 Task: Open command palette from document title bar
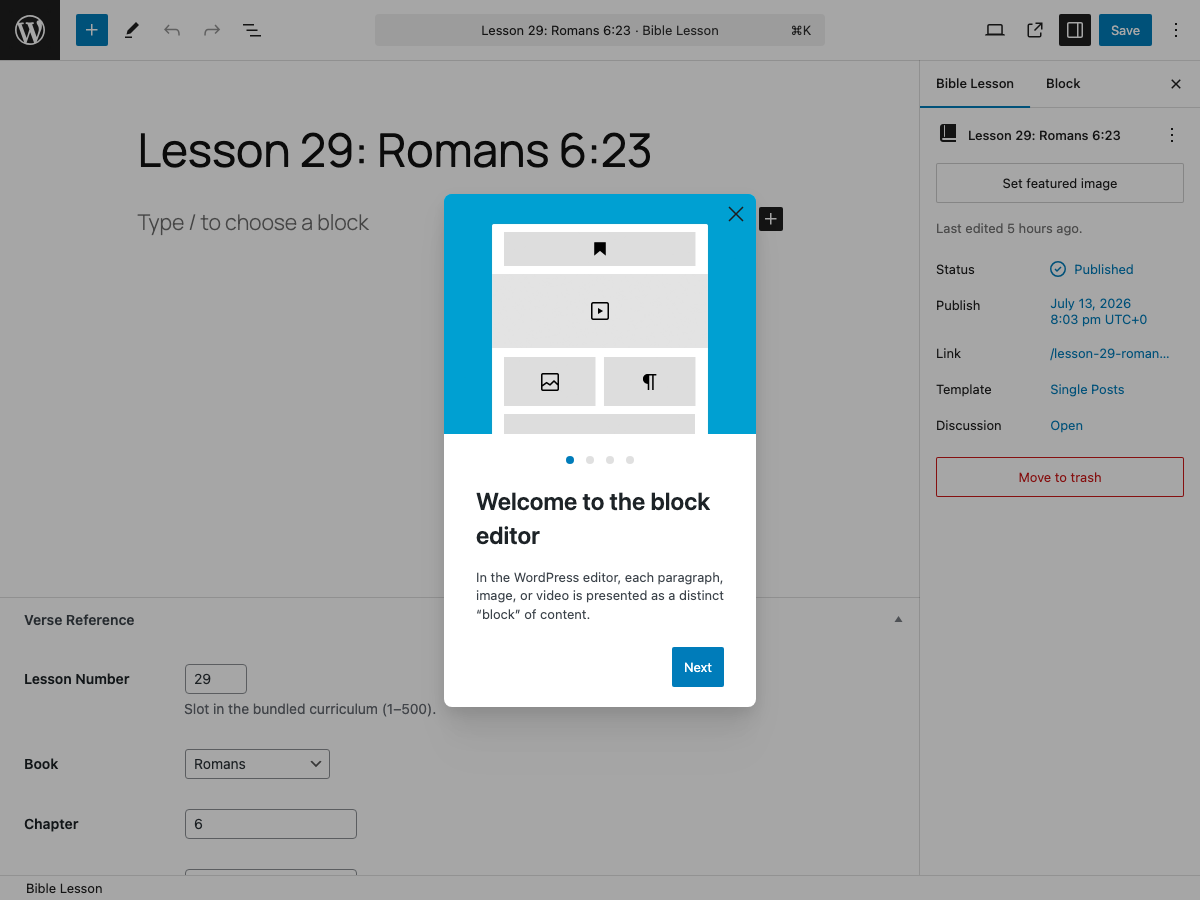[600, 30]
